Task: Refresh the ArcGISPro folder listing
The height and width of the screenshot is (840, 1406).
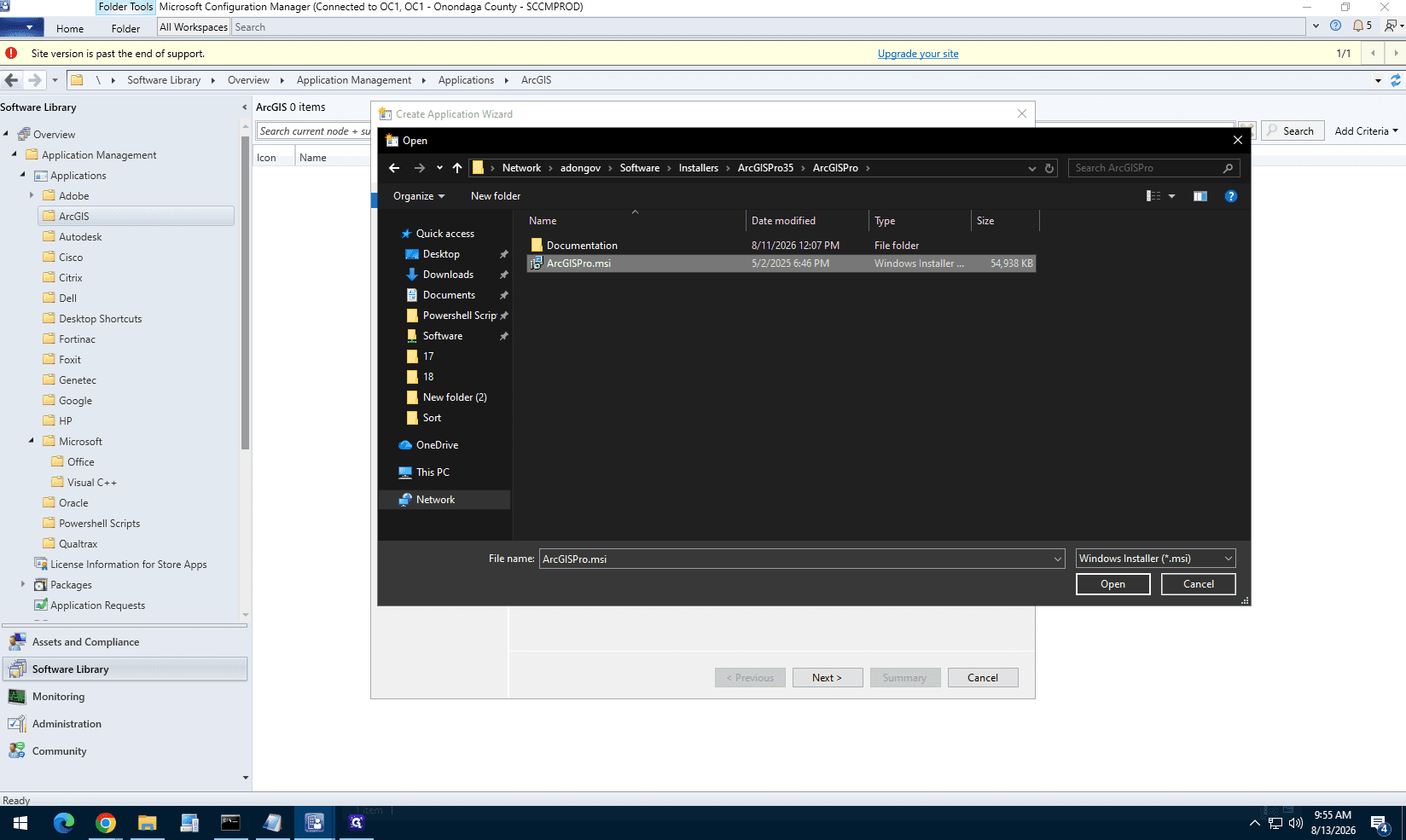Action: pyautogui.click(x=1049, y=168)
